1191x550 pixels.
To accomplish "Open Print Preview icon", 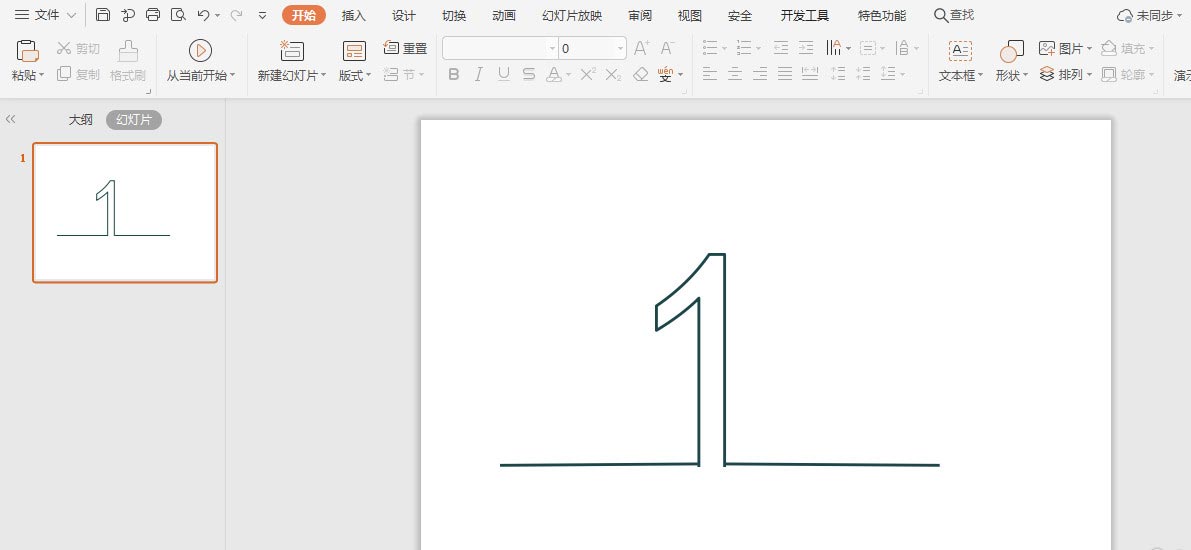I will click(x=178, y=15).
